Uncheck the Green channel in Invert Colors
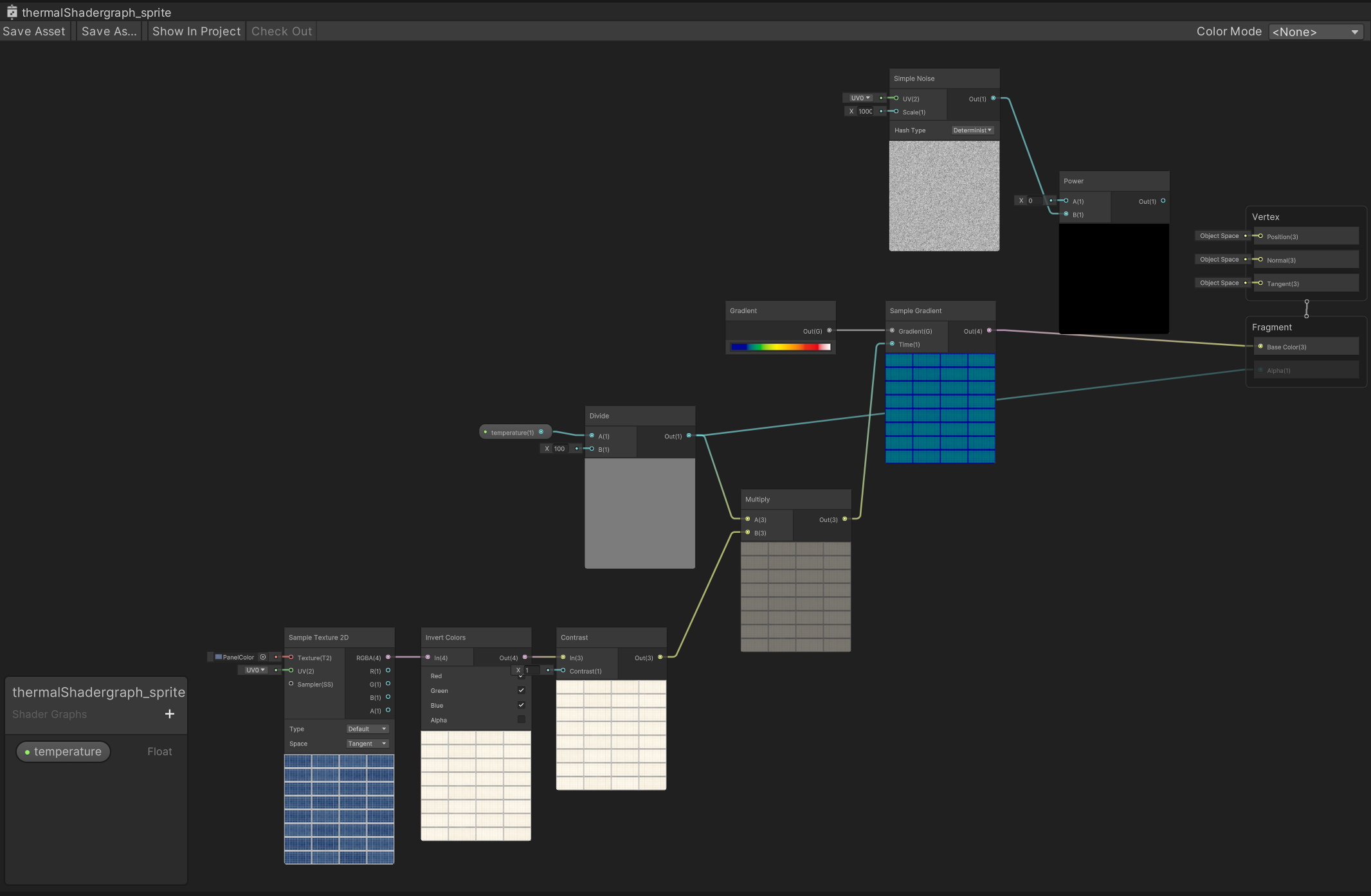1371x896 pixels. [x=521, y=690]
